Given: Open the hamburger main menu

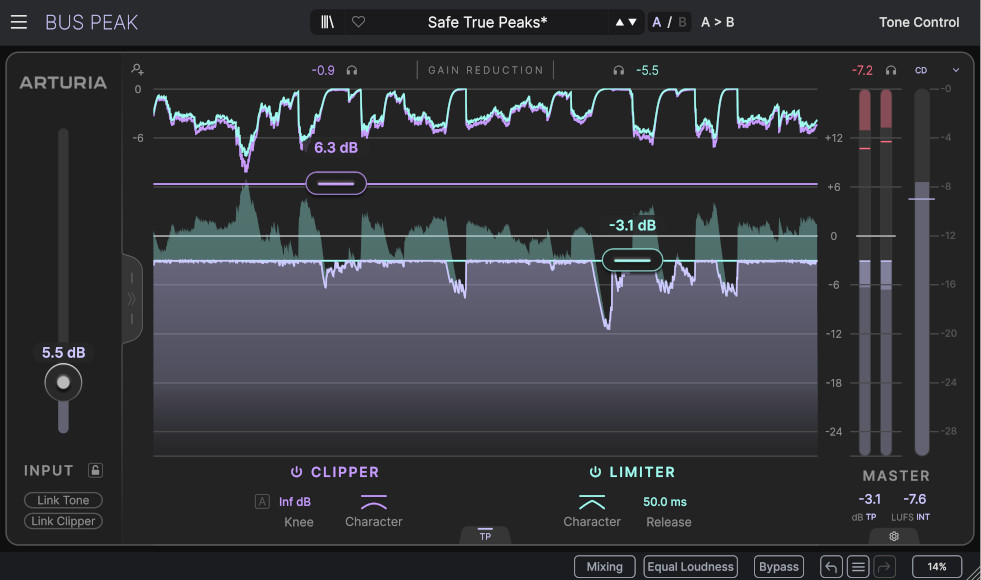Looking at the screenshot, I should coord(18,22).
